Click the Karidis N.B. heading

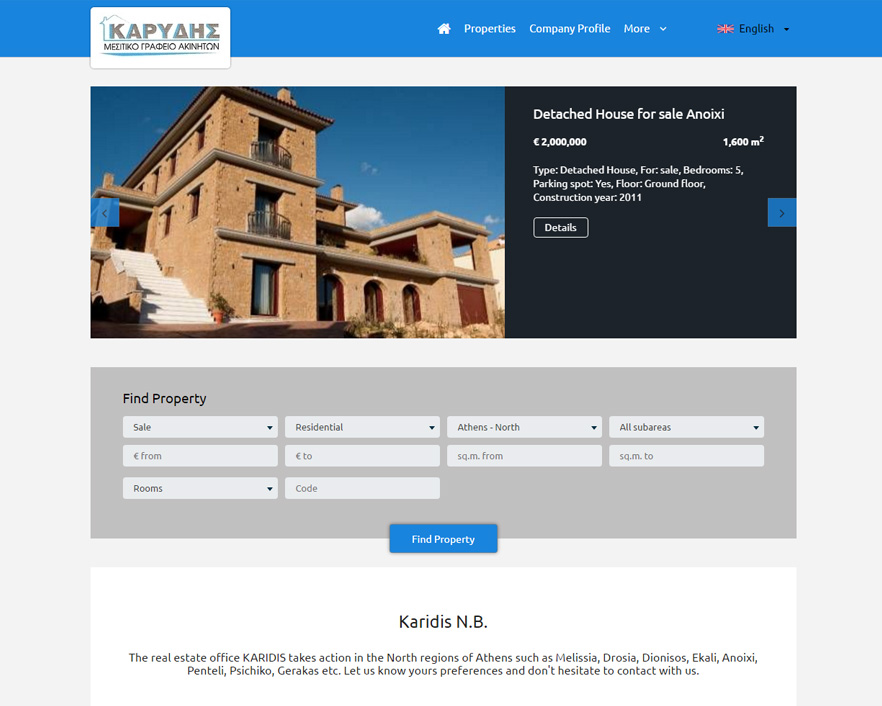pyautogui.click(x=443, y=622)
